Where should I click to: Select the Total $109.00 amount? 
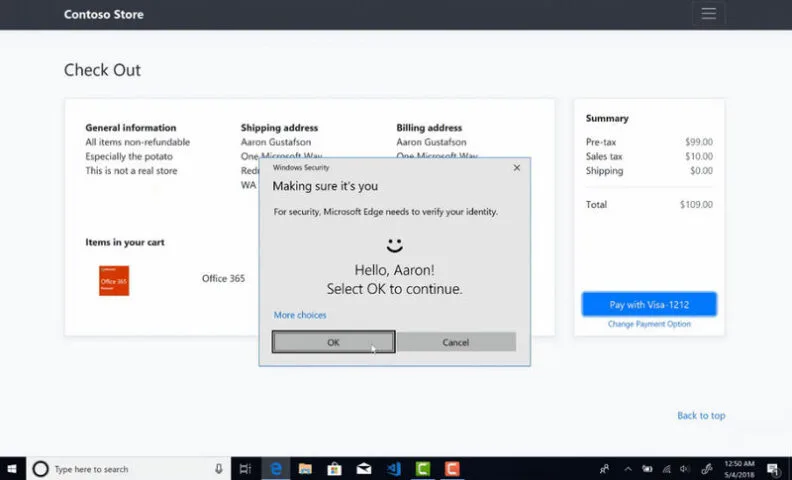(x=696, y=205)
